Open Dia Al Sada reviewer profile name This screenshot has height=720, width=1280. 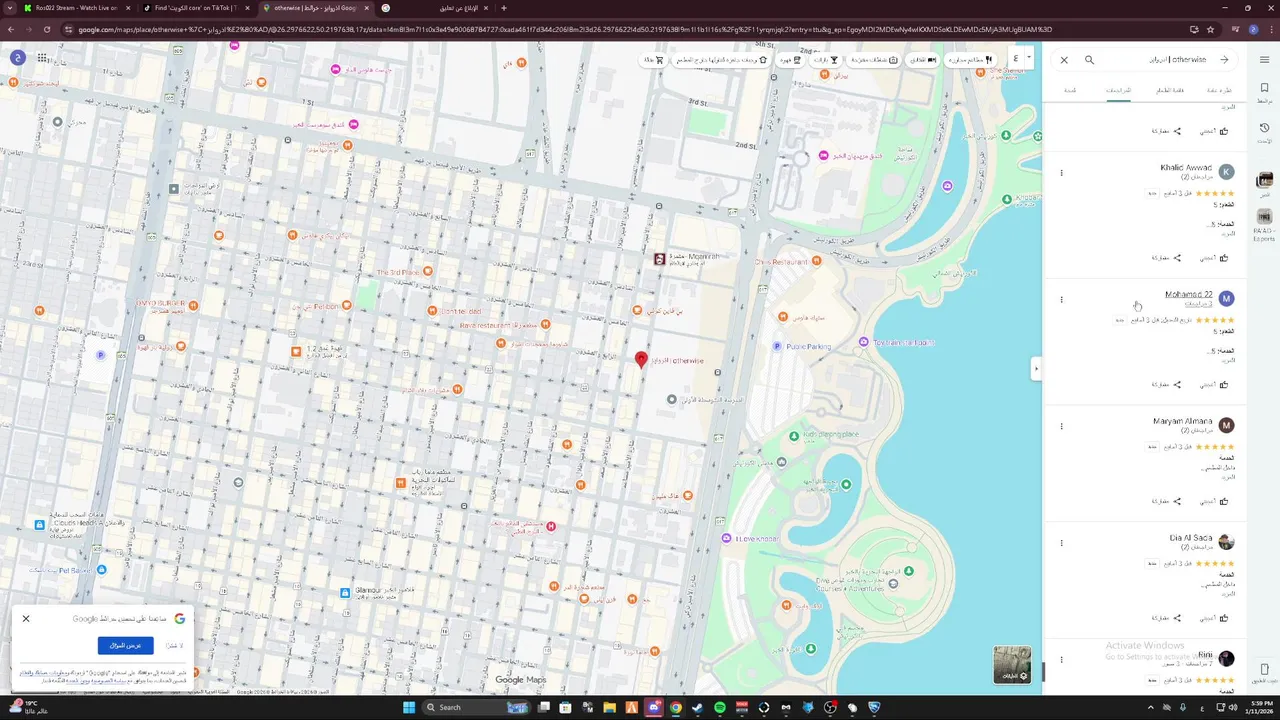click(1191, 538)
